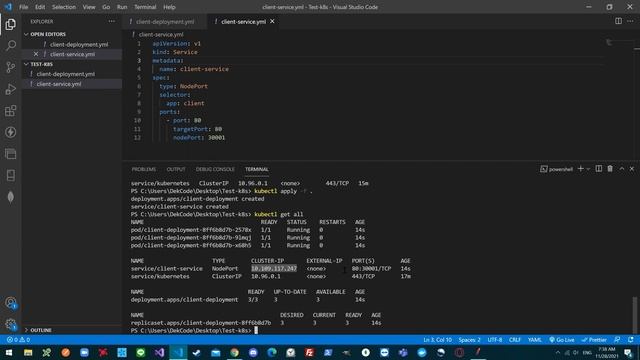
Task: Open Google Chrome from the taskbar
Action: (x=234, y=352)
